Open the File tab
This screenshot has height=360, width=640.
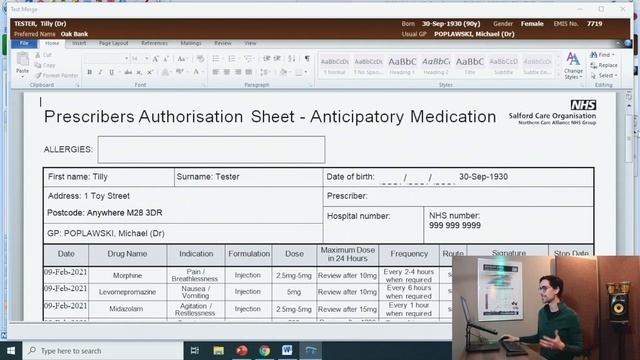[24, 43]
